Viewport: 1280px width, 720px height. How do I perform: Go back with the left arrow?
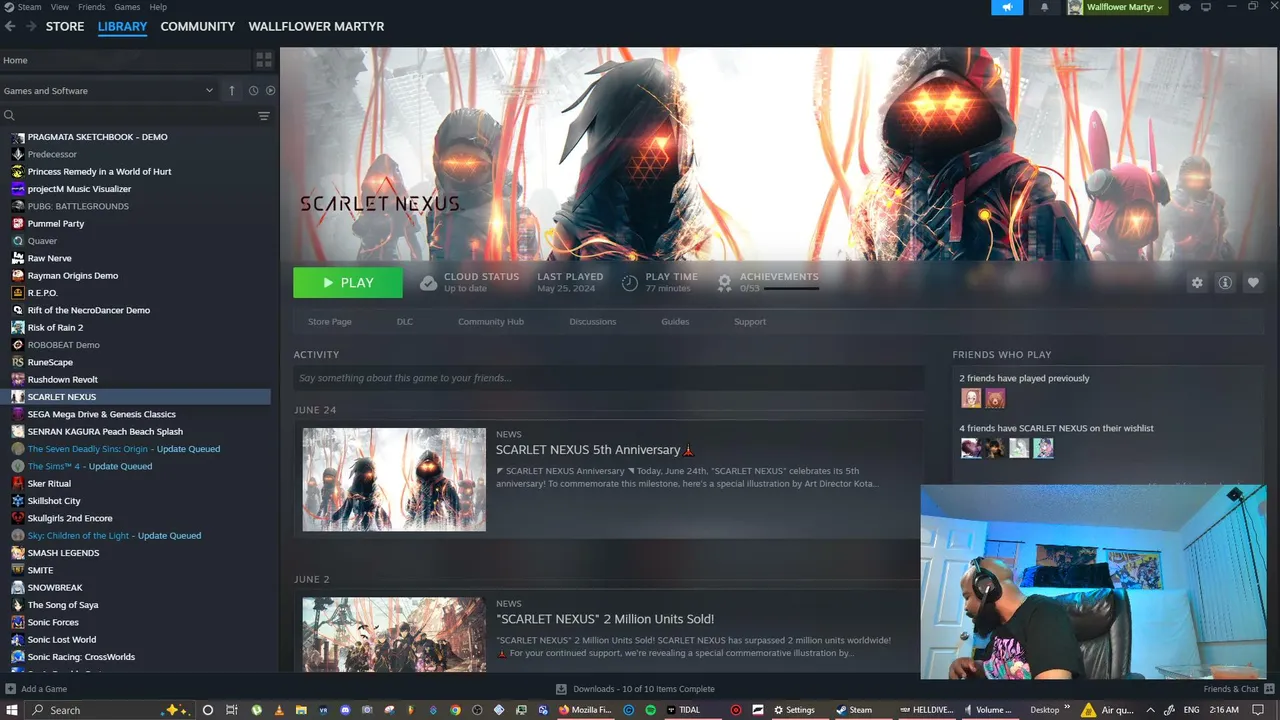tap(10, 26)
